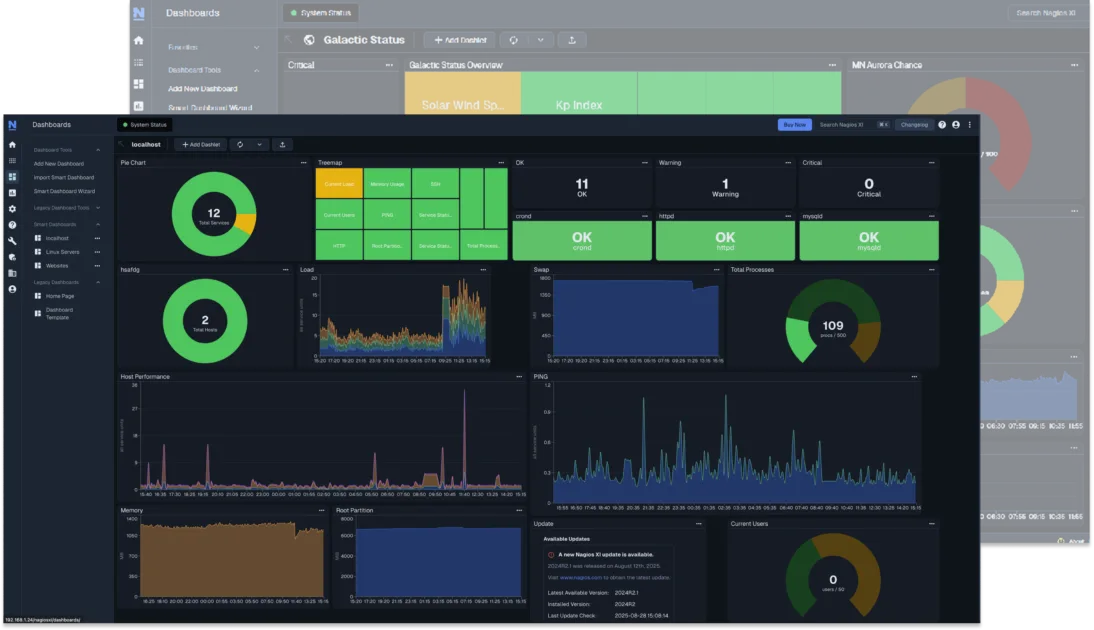Click the user account icon at sidebar bottom
Viewport: 1094px width, 630px height.
coord(13,288)
